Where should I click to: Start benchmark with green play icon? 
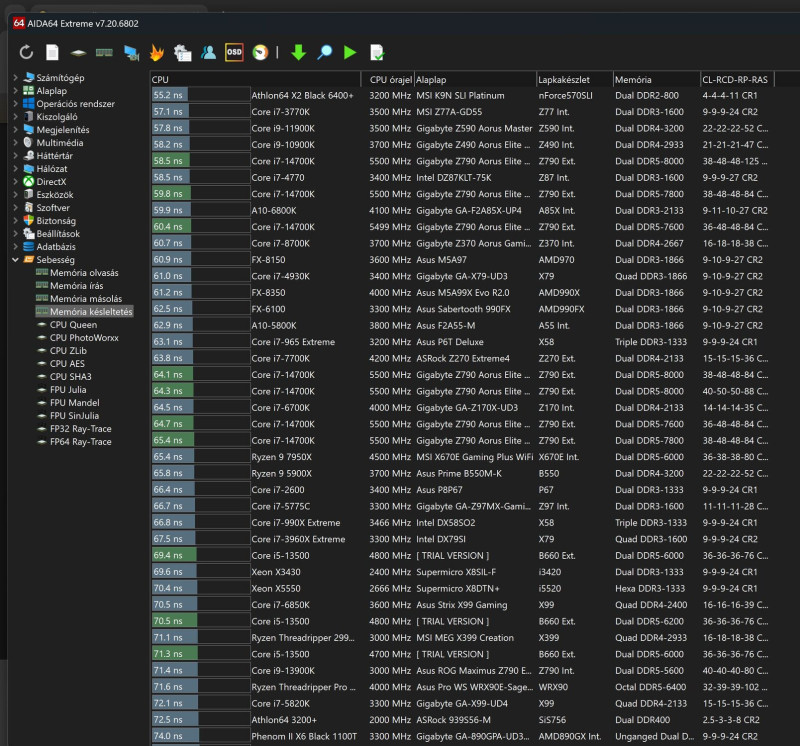coord(350,52)
